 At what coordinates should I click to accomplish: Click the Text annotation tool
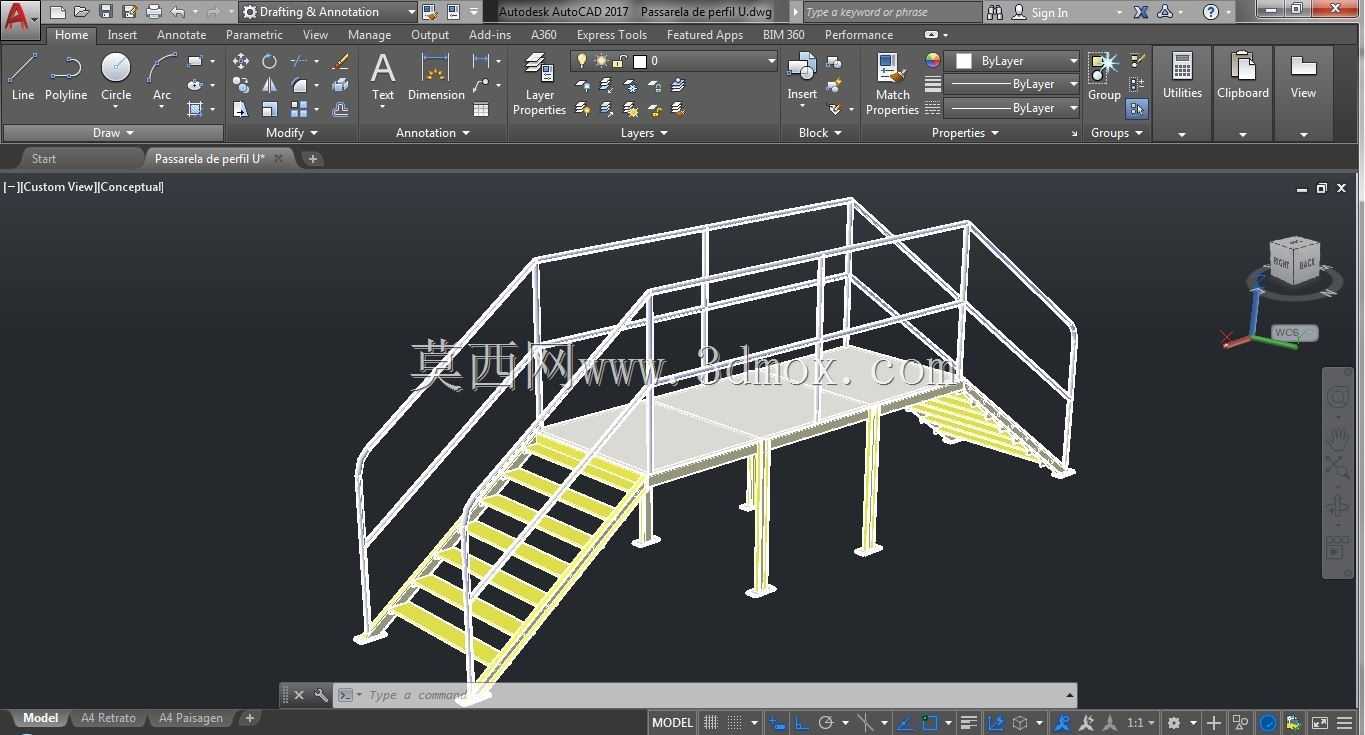[383, 77]
